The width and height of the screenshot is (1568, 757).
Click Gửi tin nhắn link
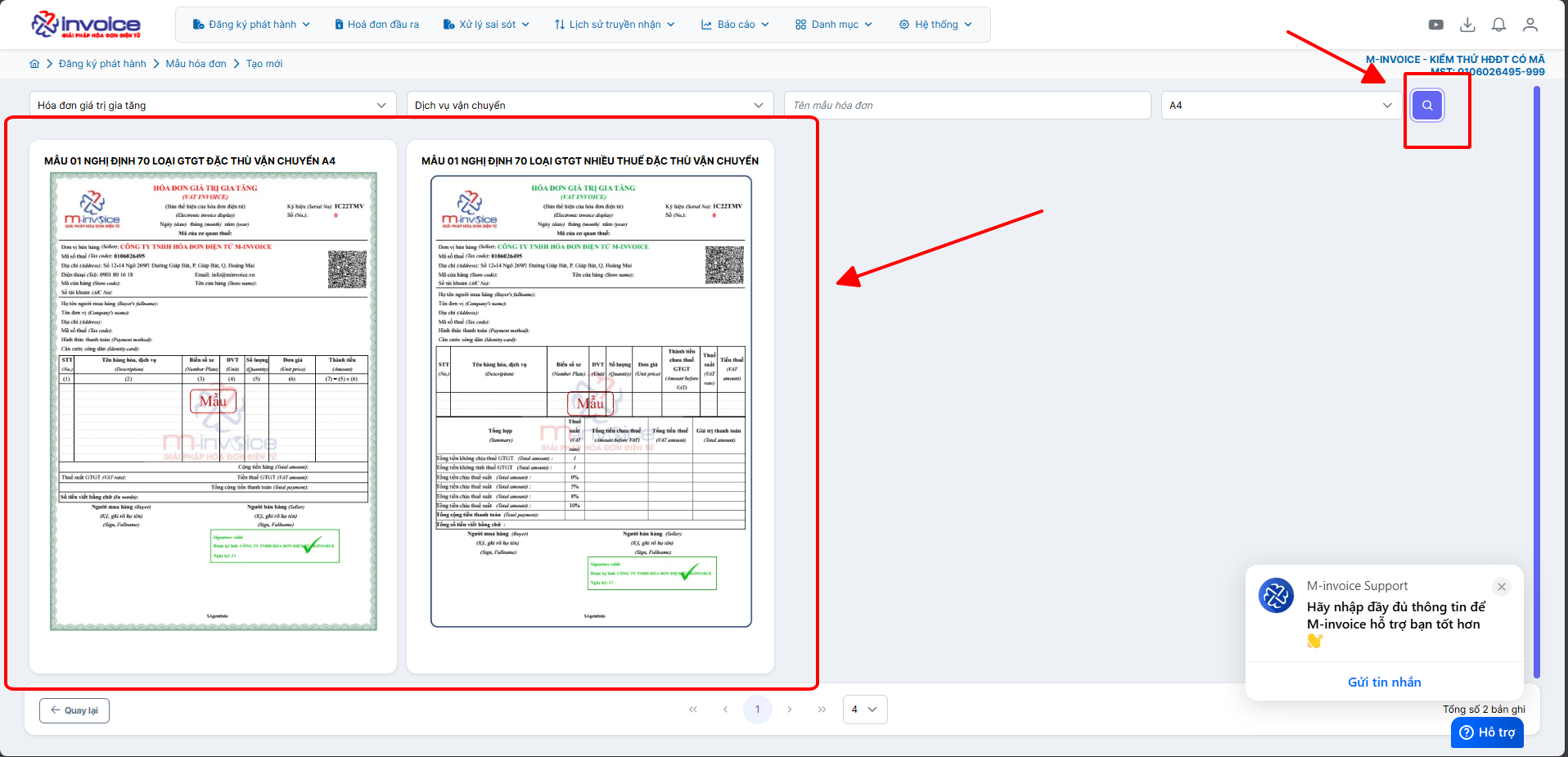tap(1384, 682)
